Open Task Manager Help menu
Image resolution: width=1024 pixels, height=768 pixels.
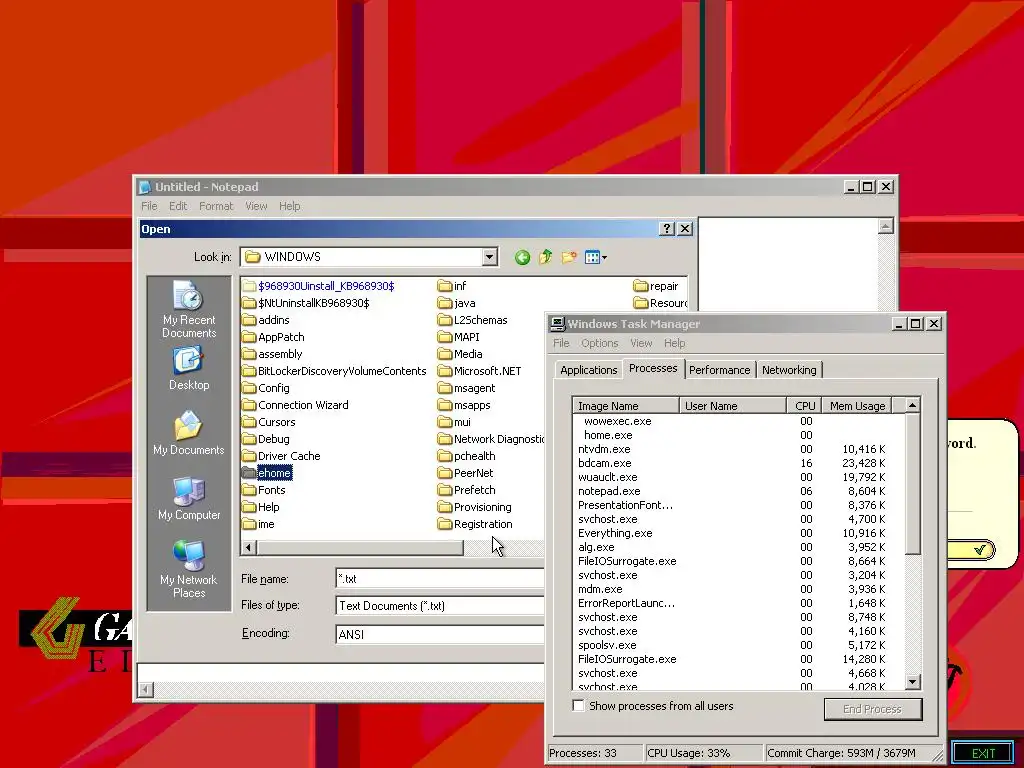(x=675, y=344)
